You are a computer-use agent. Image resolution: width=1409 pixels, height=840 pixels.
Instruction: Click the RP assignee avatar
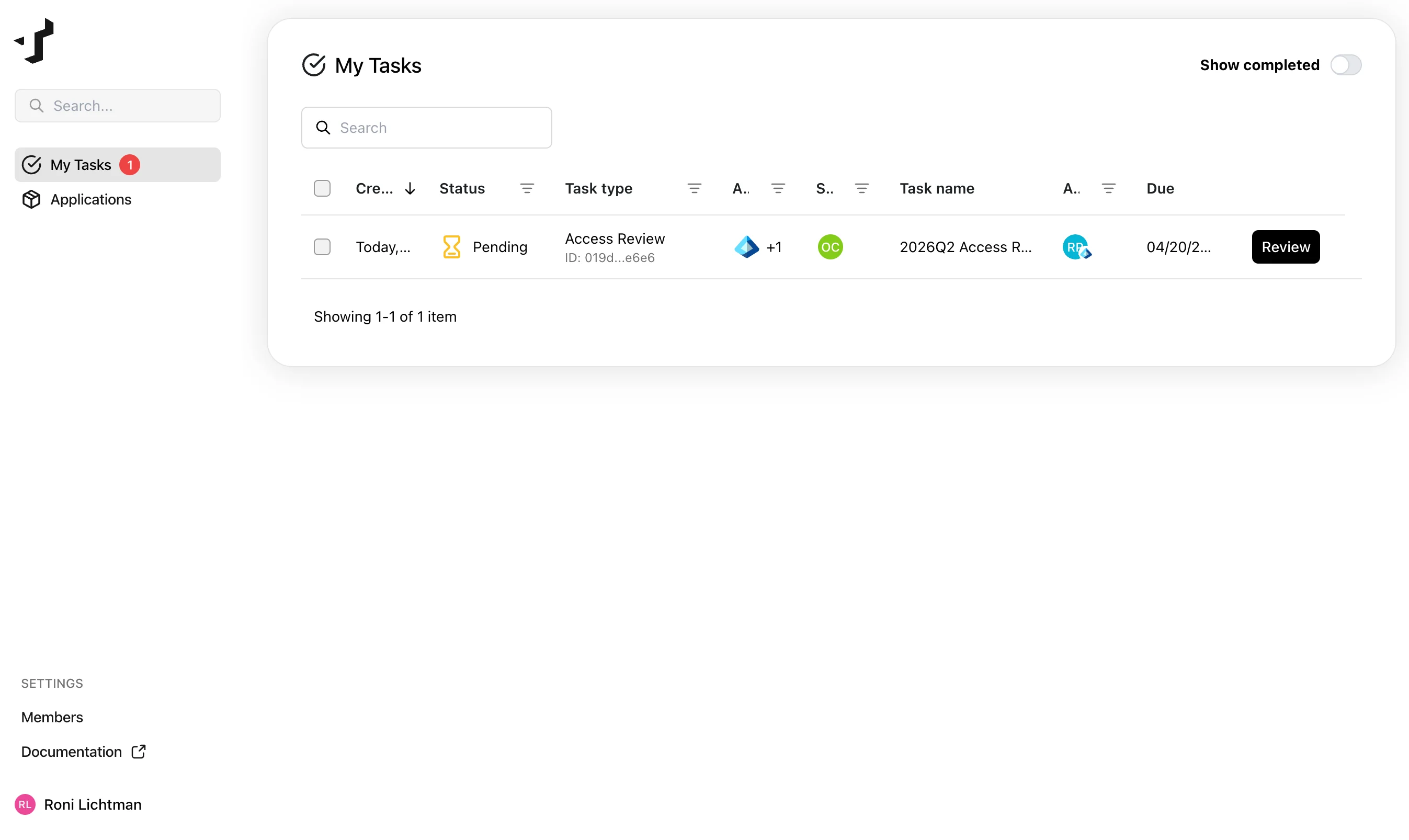[x=1076, y=247]
